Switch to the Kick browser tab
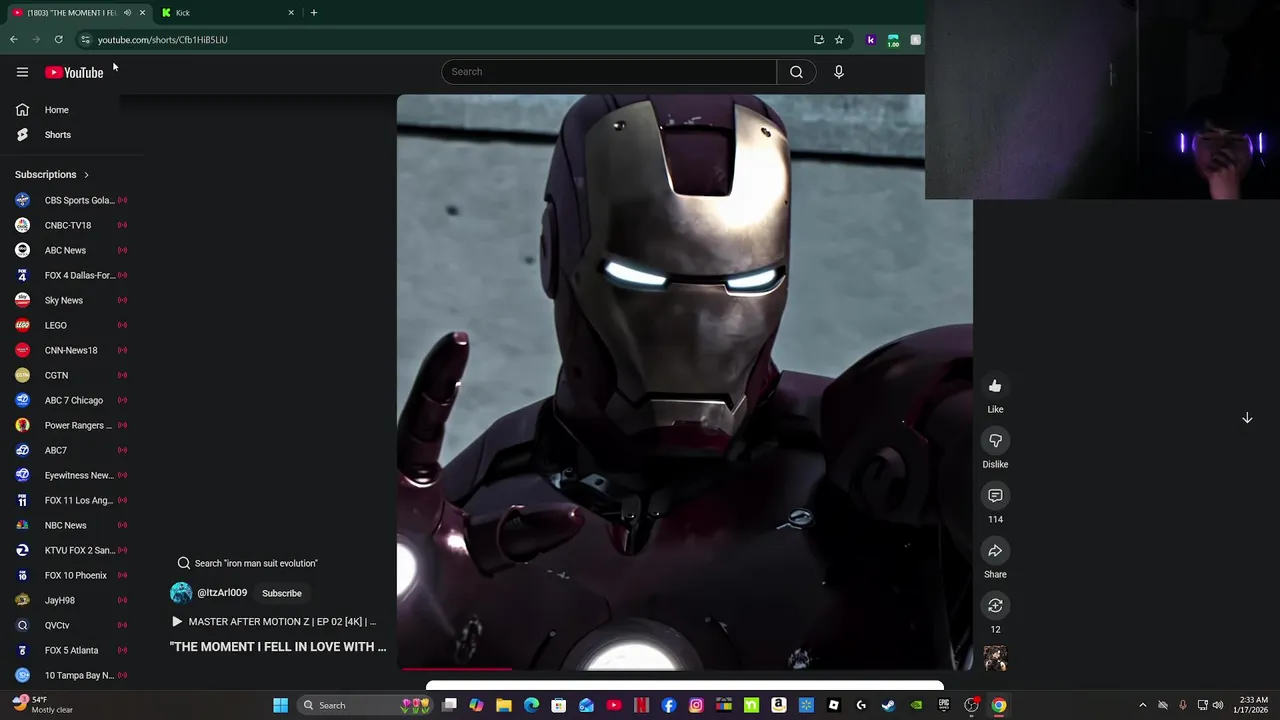The width and height of the screenshot is (1280, 720). tap(226, 13)
